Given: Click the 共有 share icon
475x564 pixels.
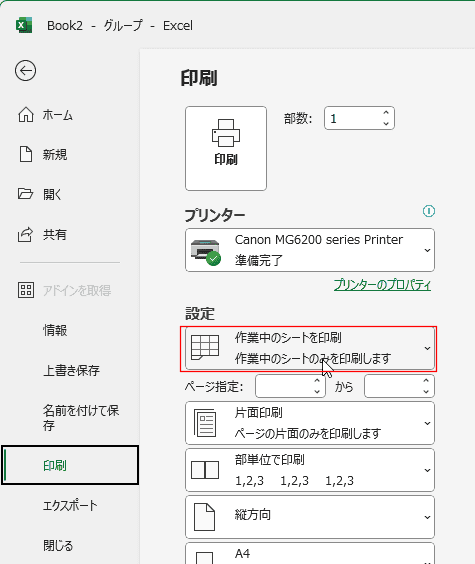Looking at the screenshot, I should tap(26, 234).
